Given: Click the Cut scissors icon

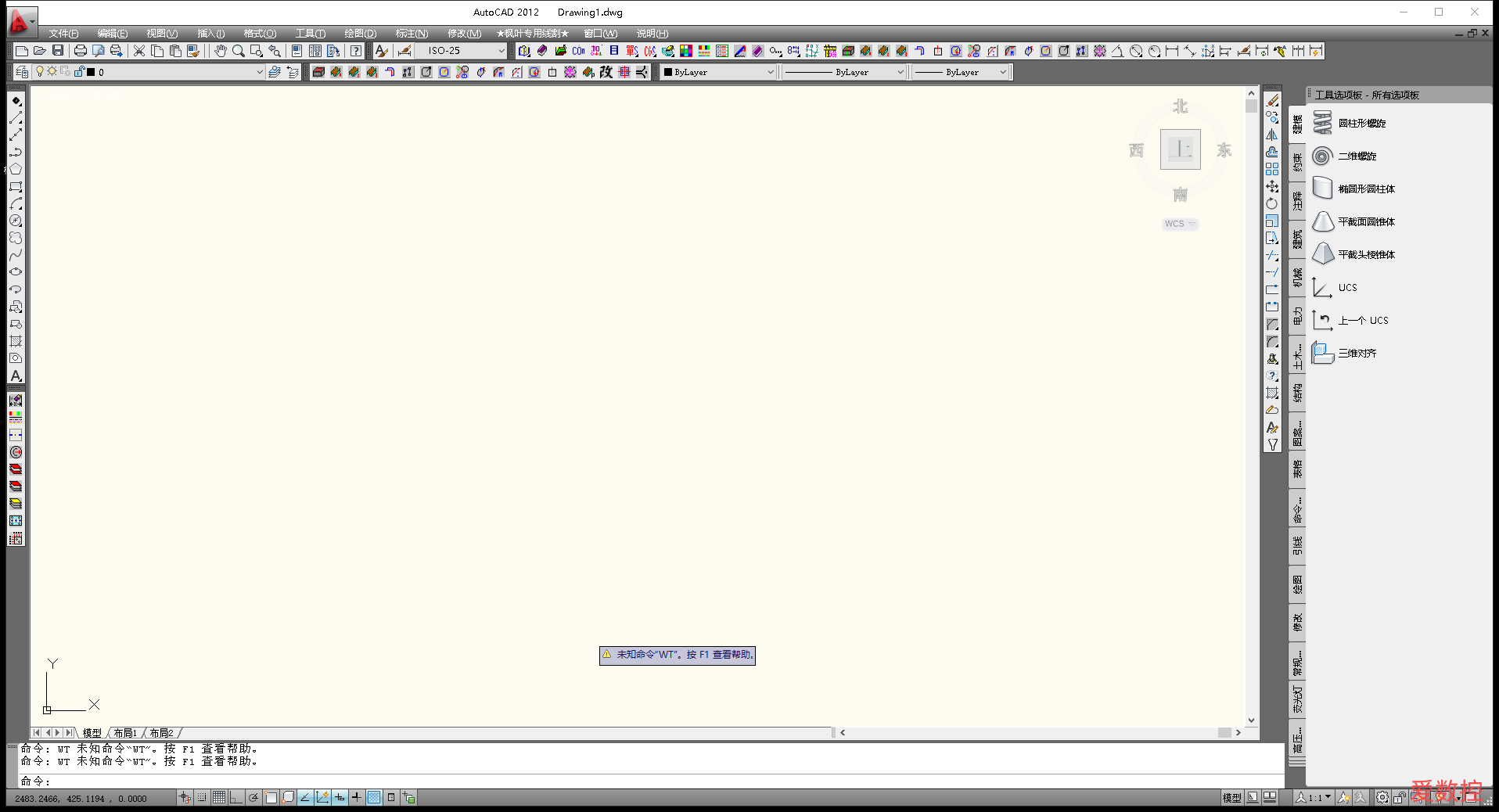Looking at the screenshot, I should [139, 51].
